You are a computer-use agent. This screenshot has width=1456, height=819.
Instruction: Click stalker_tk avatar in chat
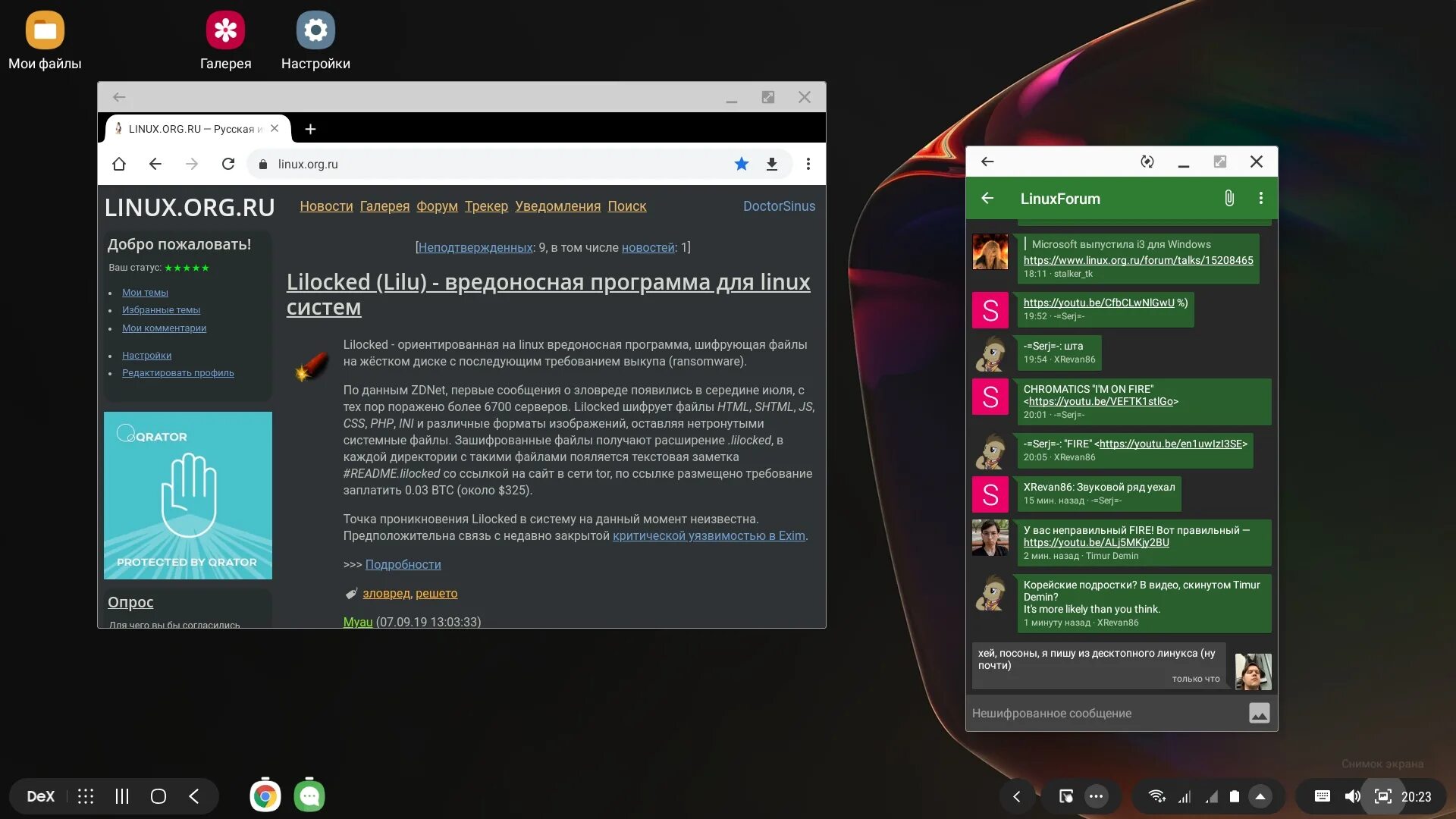pyautogui.click(x=990, y=253)
